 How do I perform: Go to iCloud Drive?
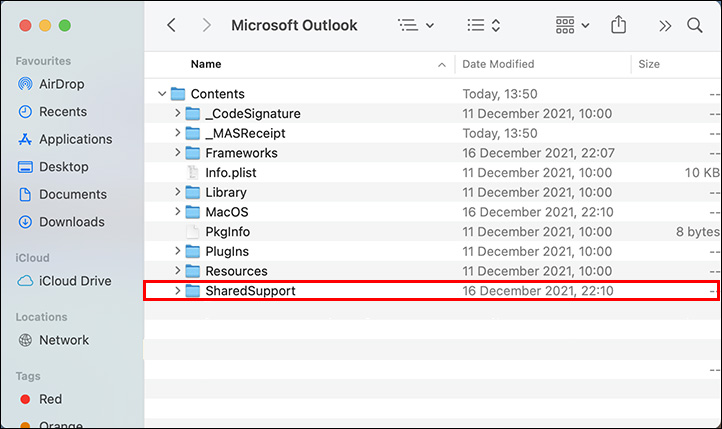74,281
